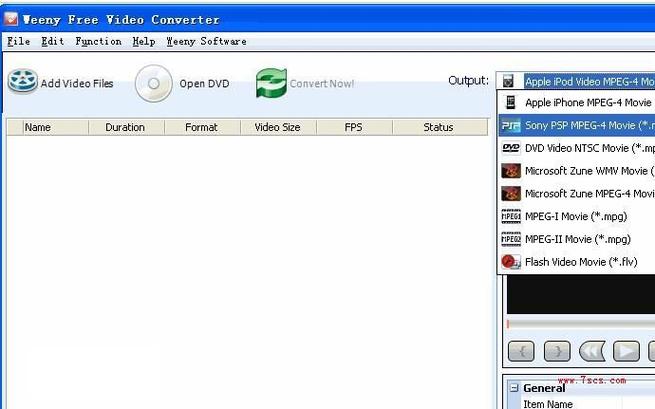Image resolution: width=655 pixels, height=409 pixels.
Task: Click the play preview button
Action: [626, 351]
